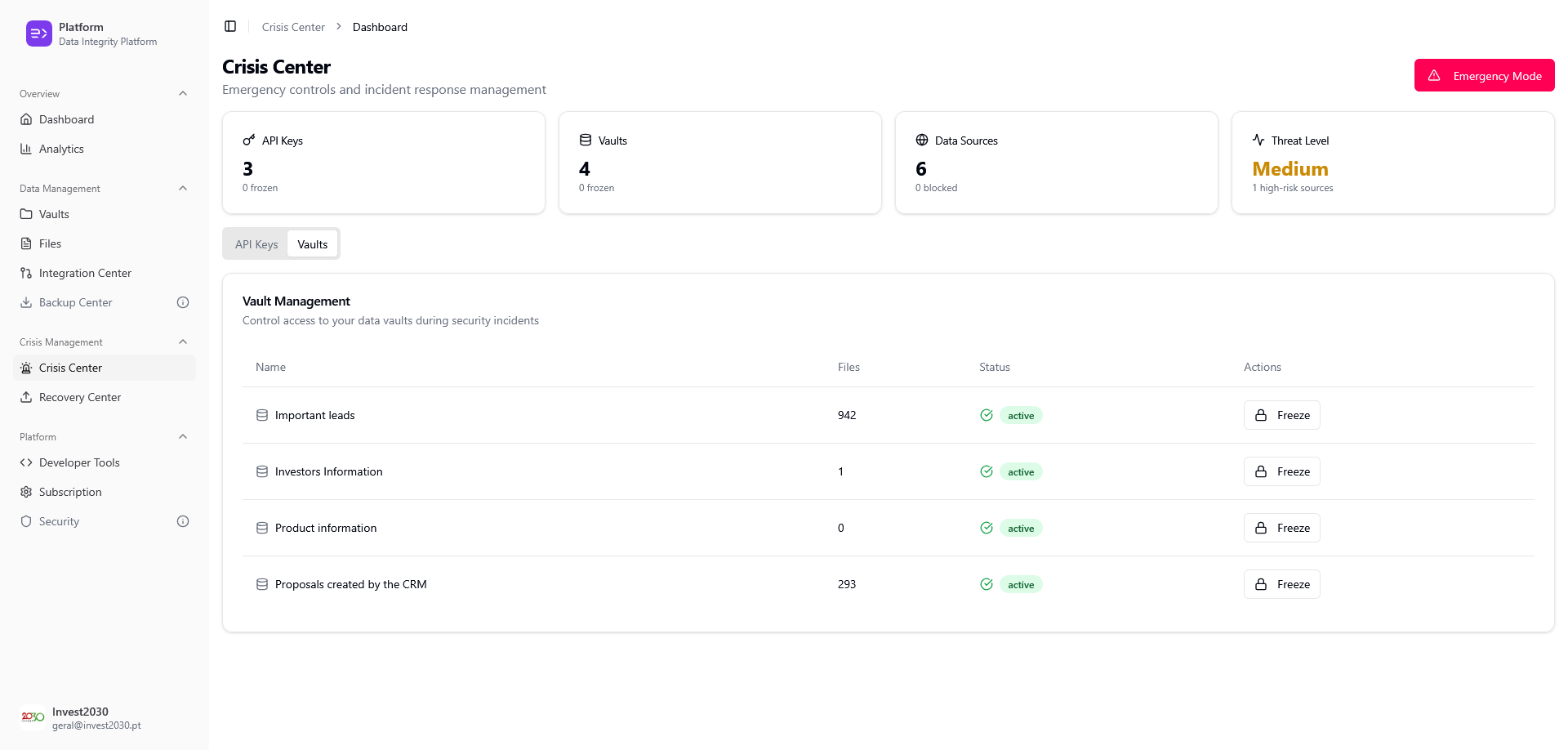Collapse the Platform section chevron

(182, 436)
